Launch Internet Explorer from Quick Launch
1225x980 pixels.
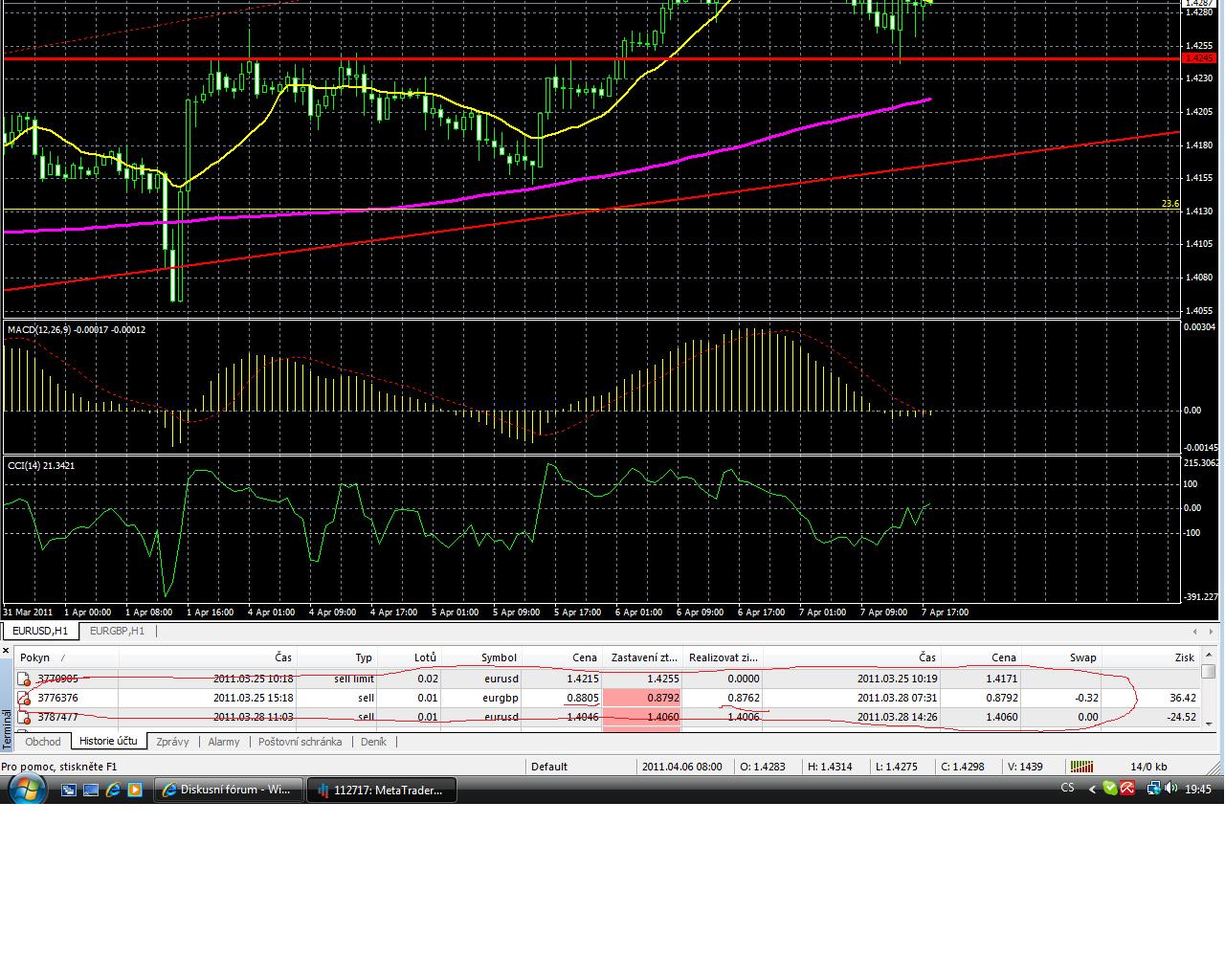coord(113,790)
